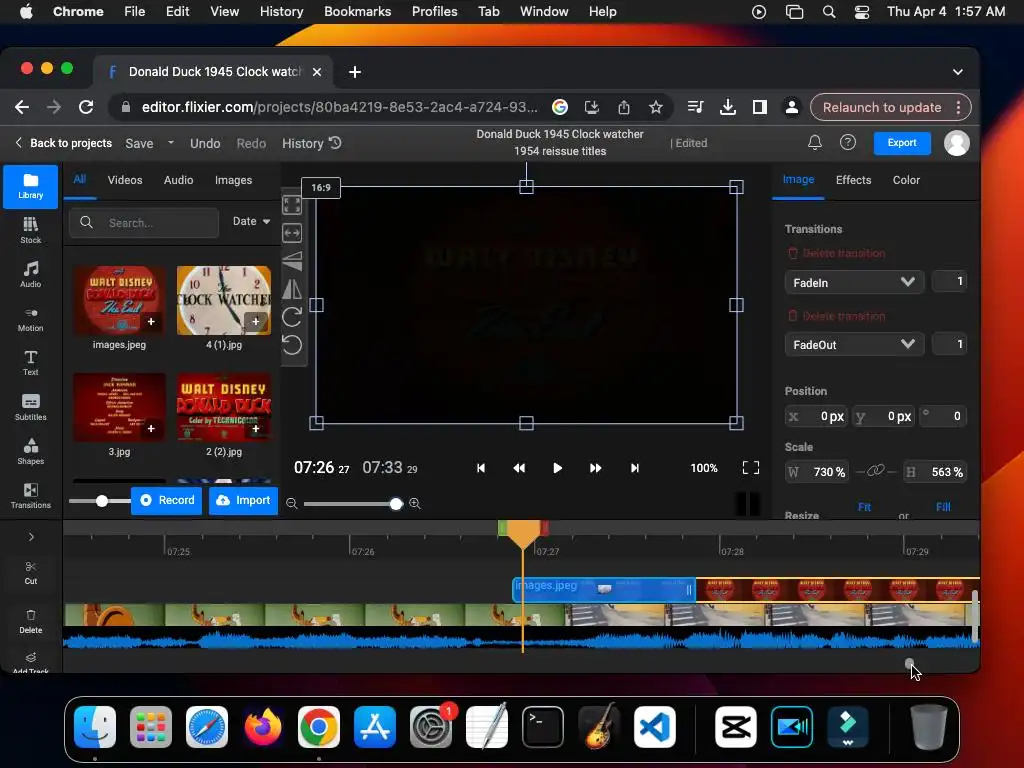
Task: Open the Text tool panel
Action: pos(30,362)
